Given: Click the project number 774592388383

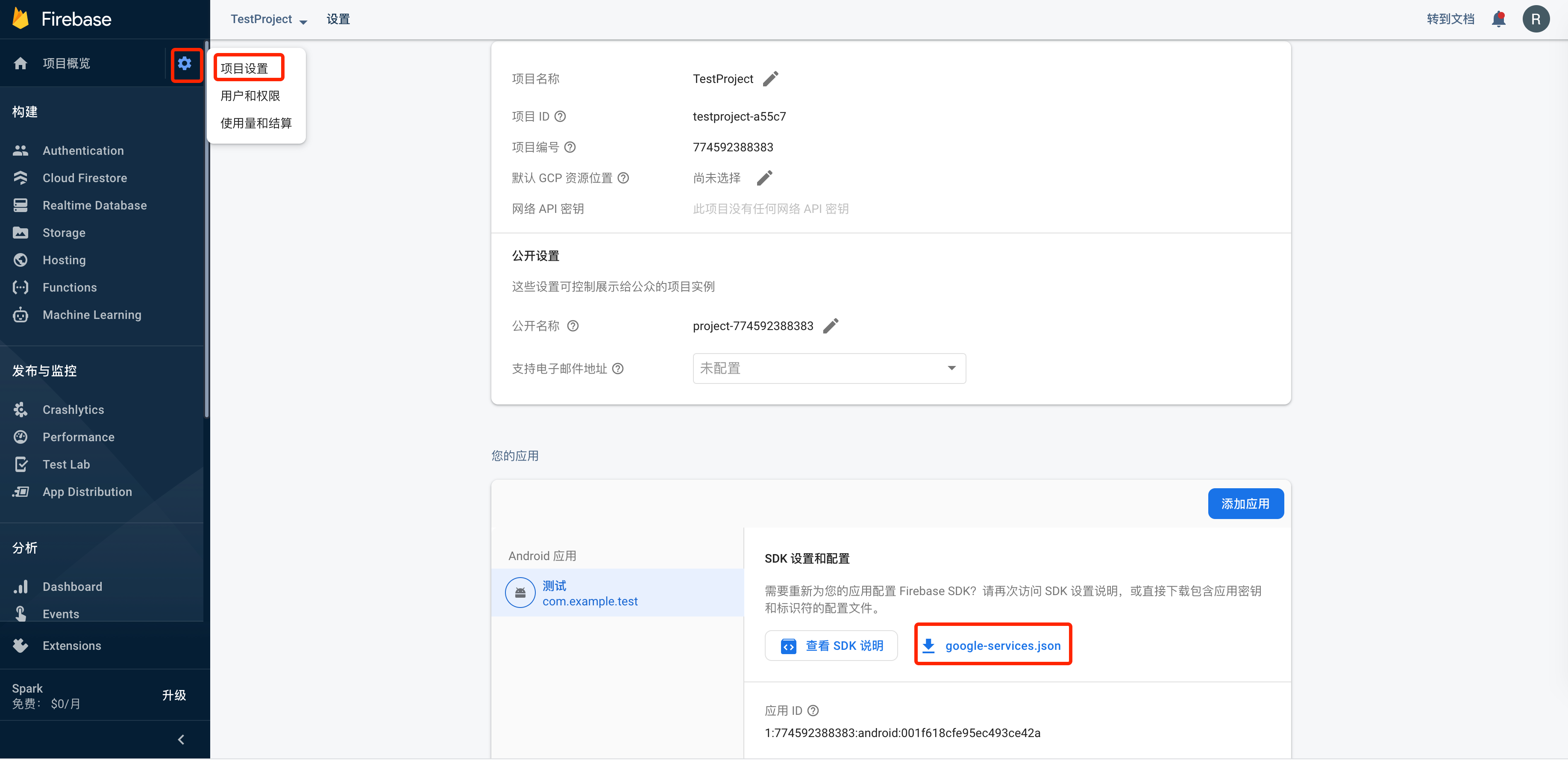Looking at the screenshot, I should point(733,147).
